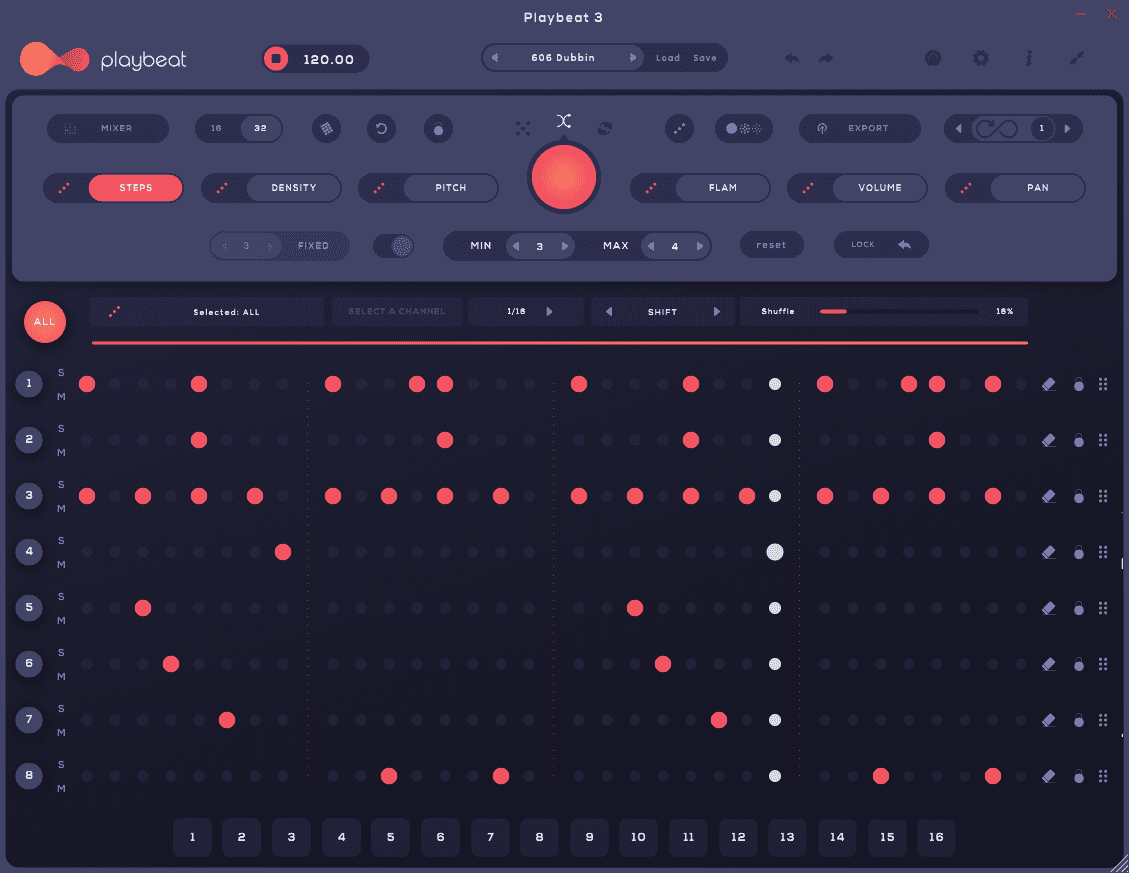Mute channel 4 with the M button
This screenshot has width=1129, height=873.
point(61,564)
